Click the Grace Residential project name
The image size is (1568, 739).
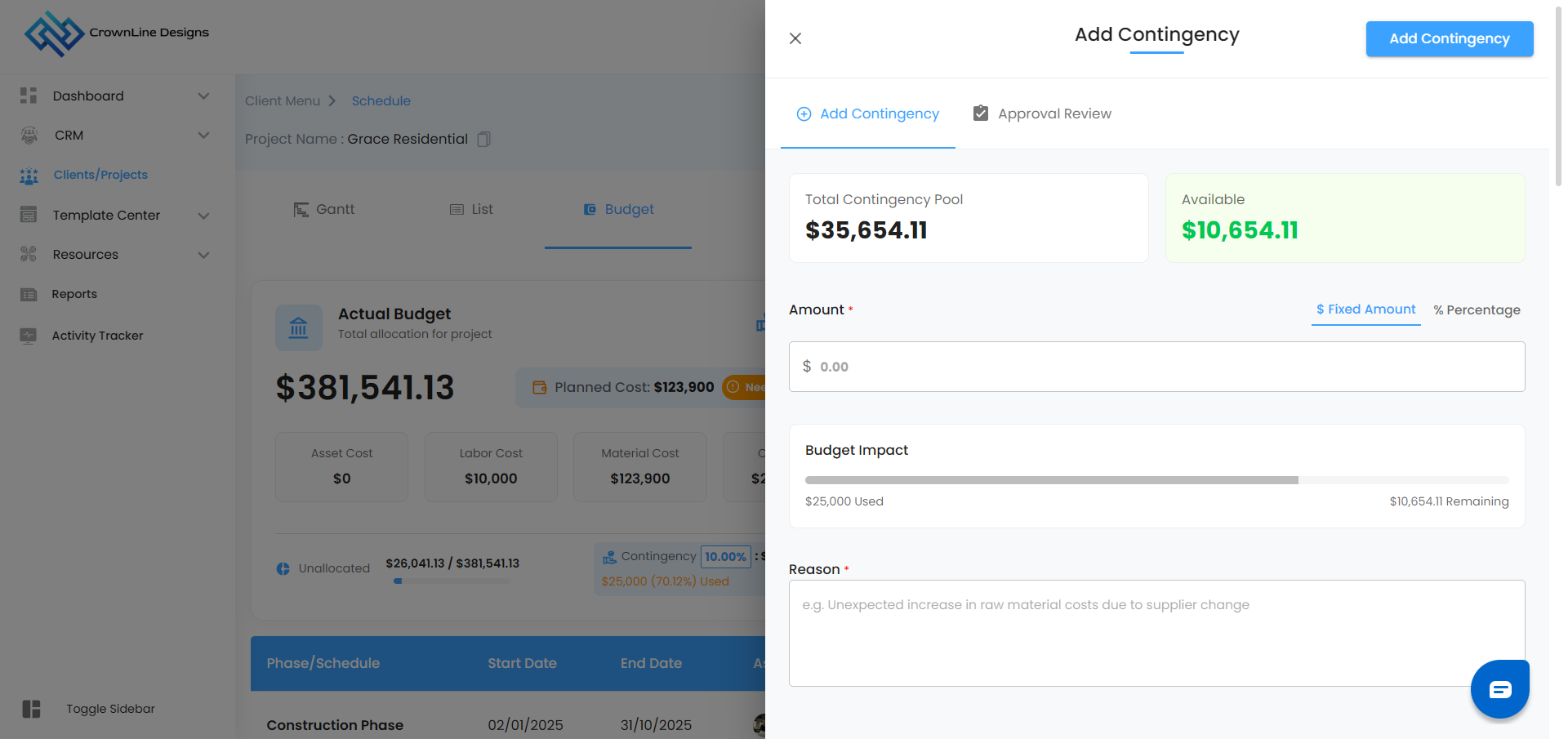pos(408,139)
